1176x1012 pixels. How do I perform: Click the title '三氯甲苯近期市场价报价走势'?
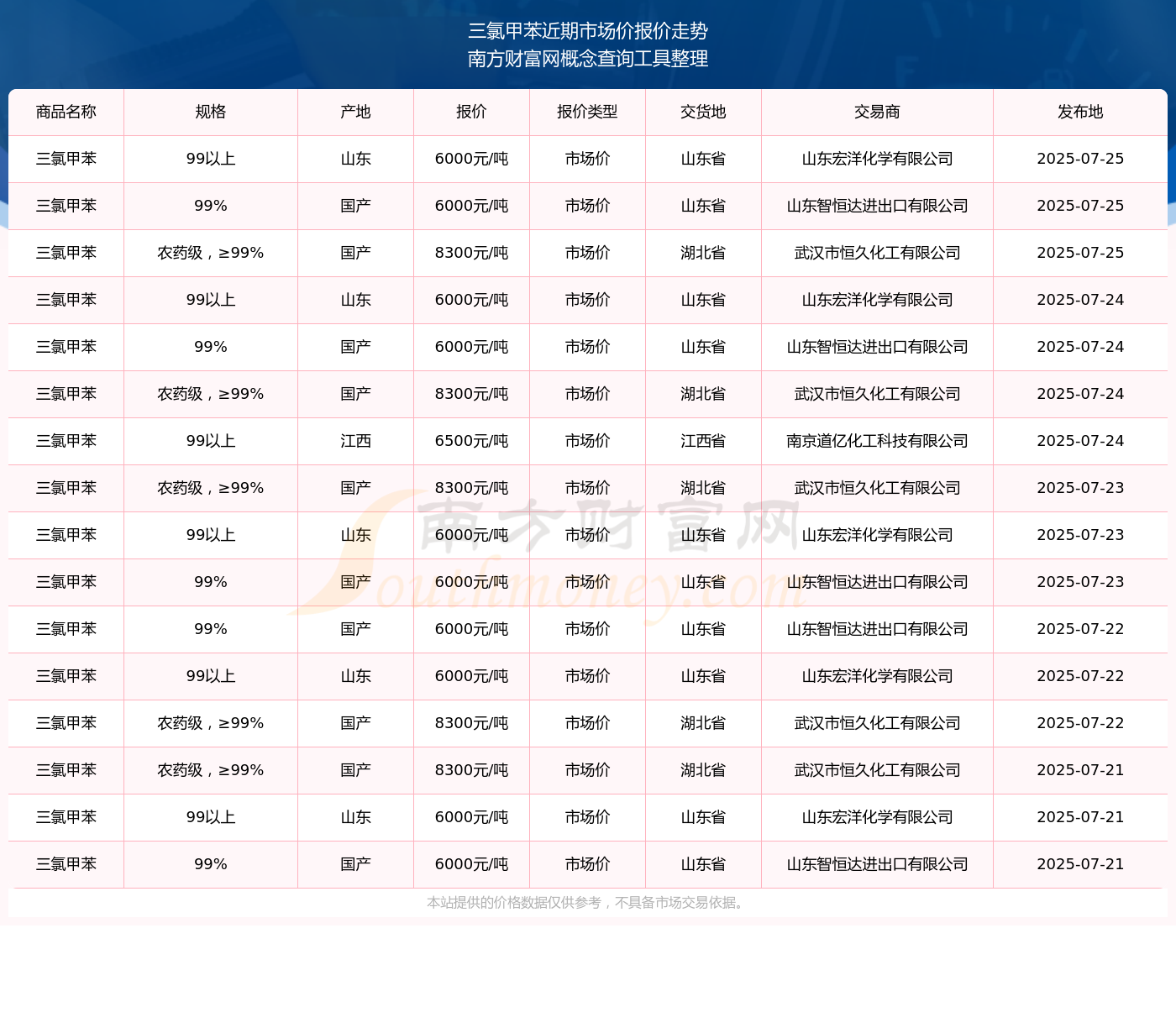coord(588,31)
